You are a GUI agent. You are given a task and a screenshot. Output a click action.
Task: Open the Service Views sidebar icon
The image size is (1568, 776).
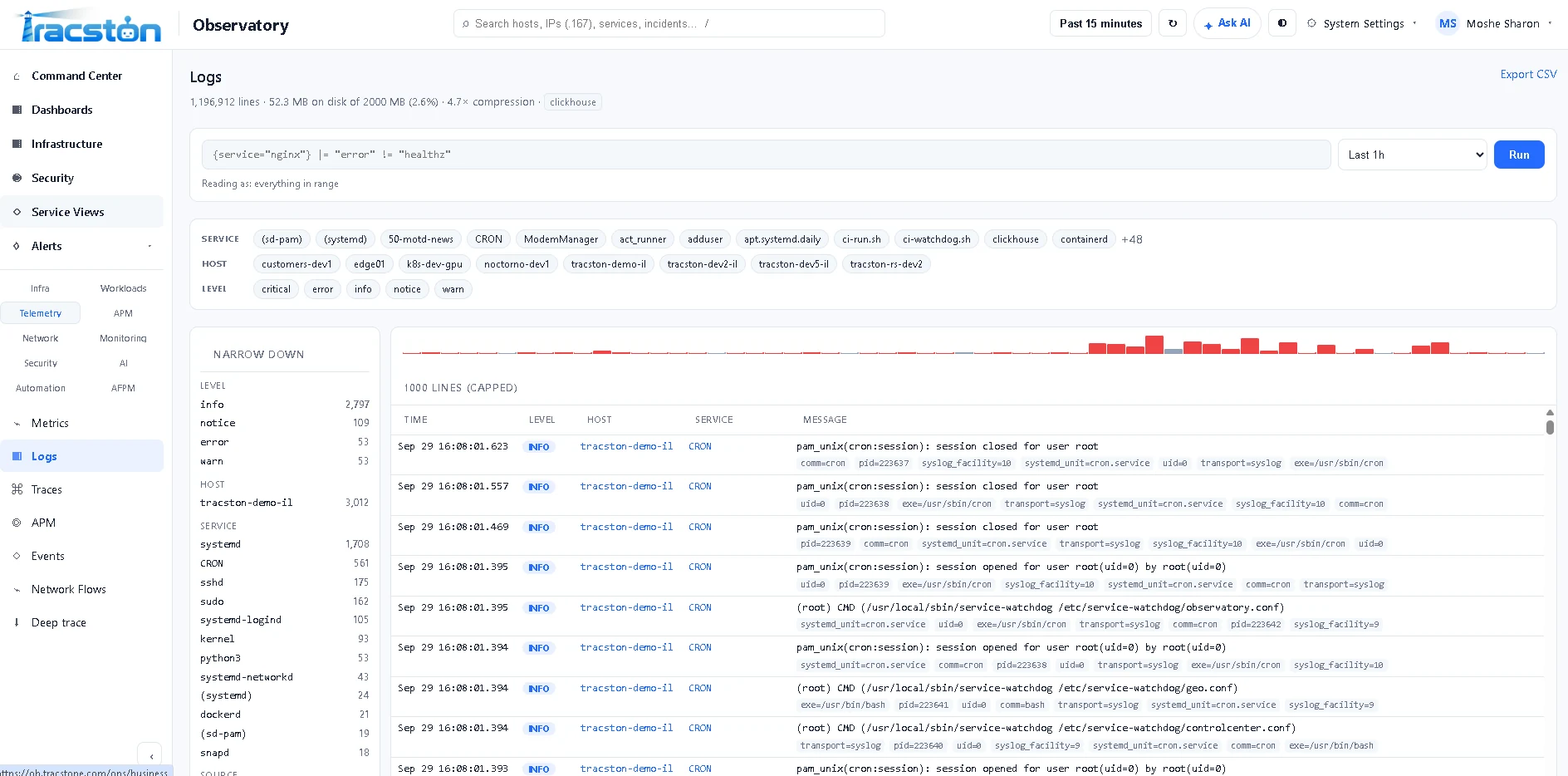(17, 212)
